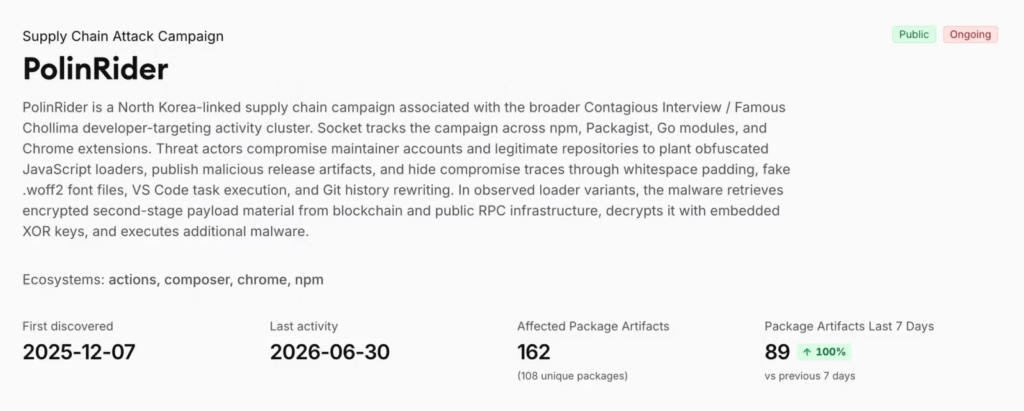Click the Affected Package Artifacts heading

[x=593, y=326]
